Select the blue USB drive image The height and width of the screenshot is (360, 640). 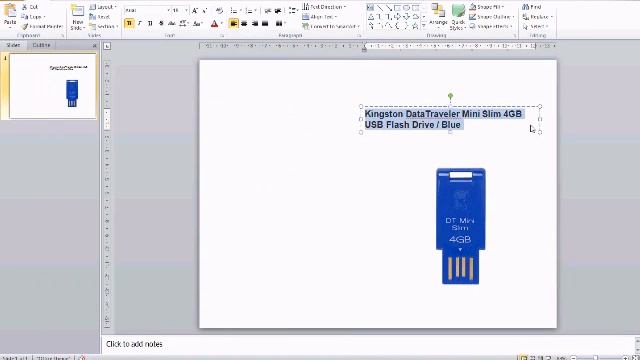(x=460, y=226)
